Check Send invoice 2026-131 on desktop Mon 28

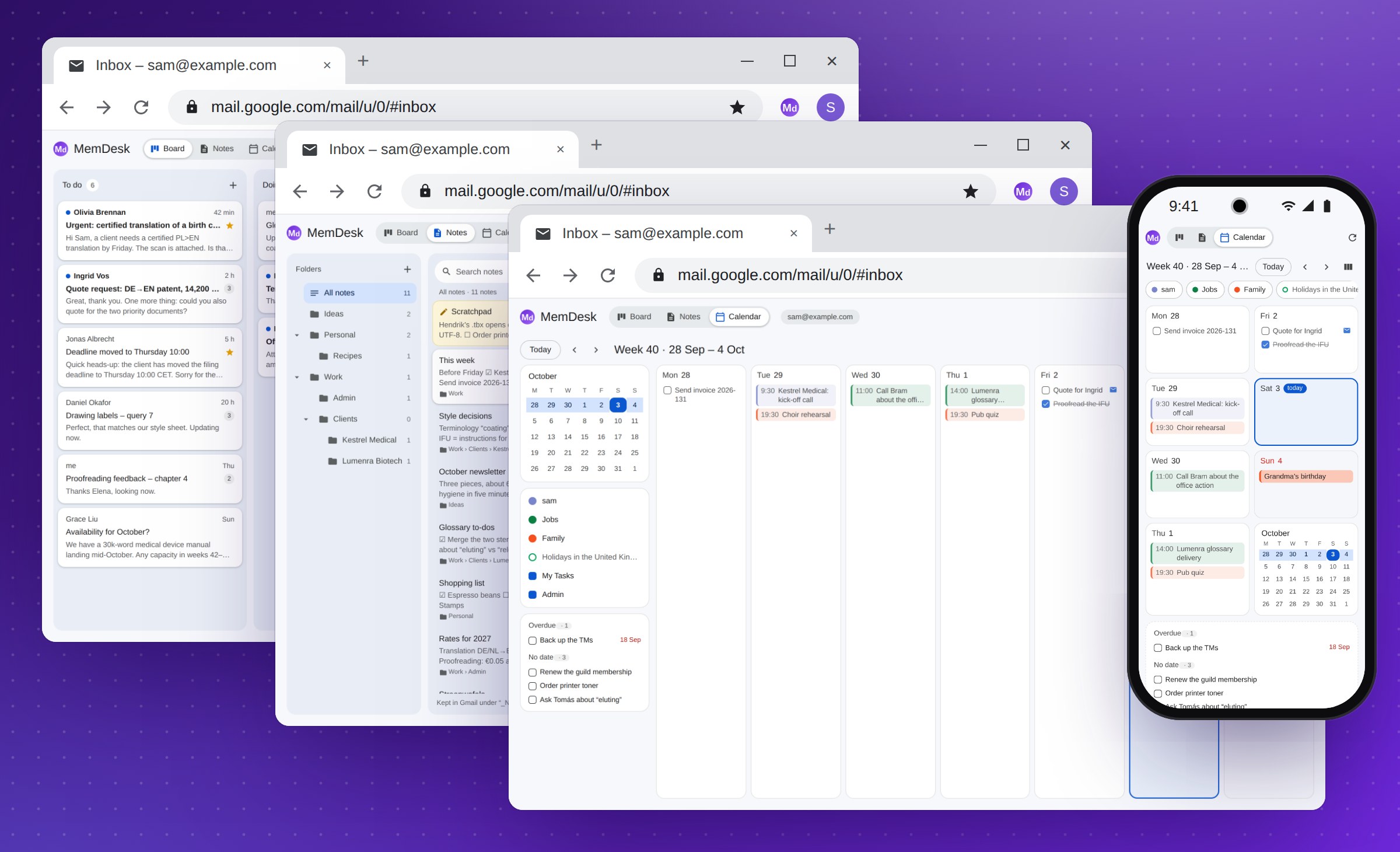tap(667, 390)
